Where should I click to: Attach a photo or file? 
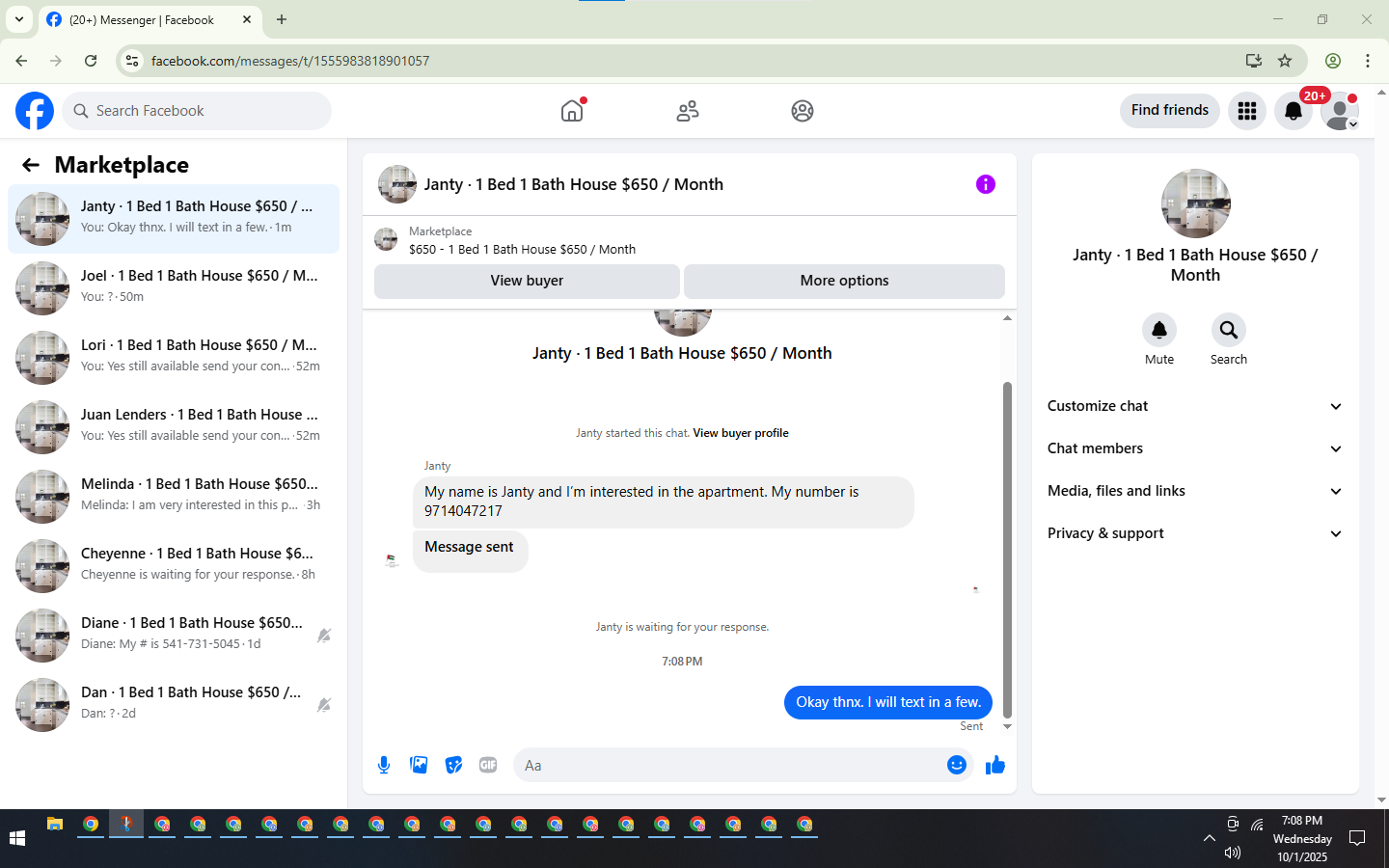[x=419, y=765]
